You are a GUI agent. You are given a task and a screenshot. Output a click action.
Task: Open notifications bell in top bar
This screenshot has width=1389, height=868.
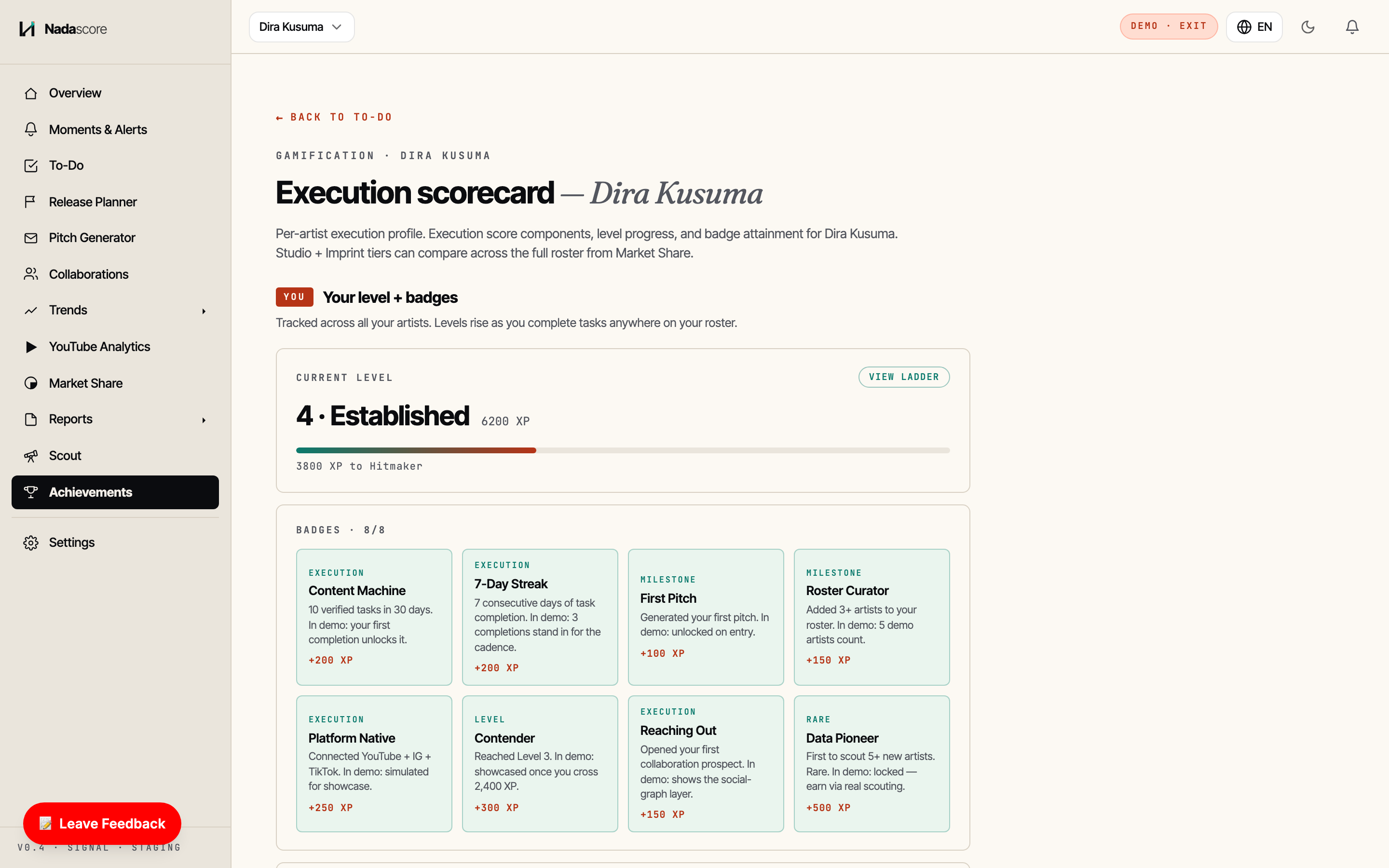pos(1352,27)
